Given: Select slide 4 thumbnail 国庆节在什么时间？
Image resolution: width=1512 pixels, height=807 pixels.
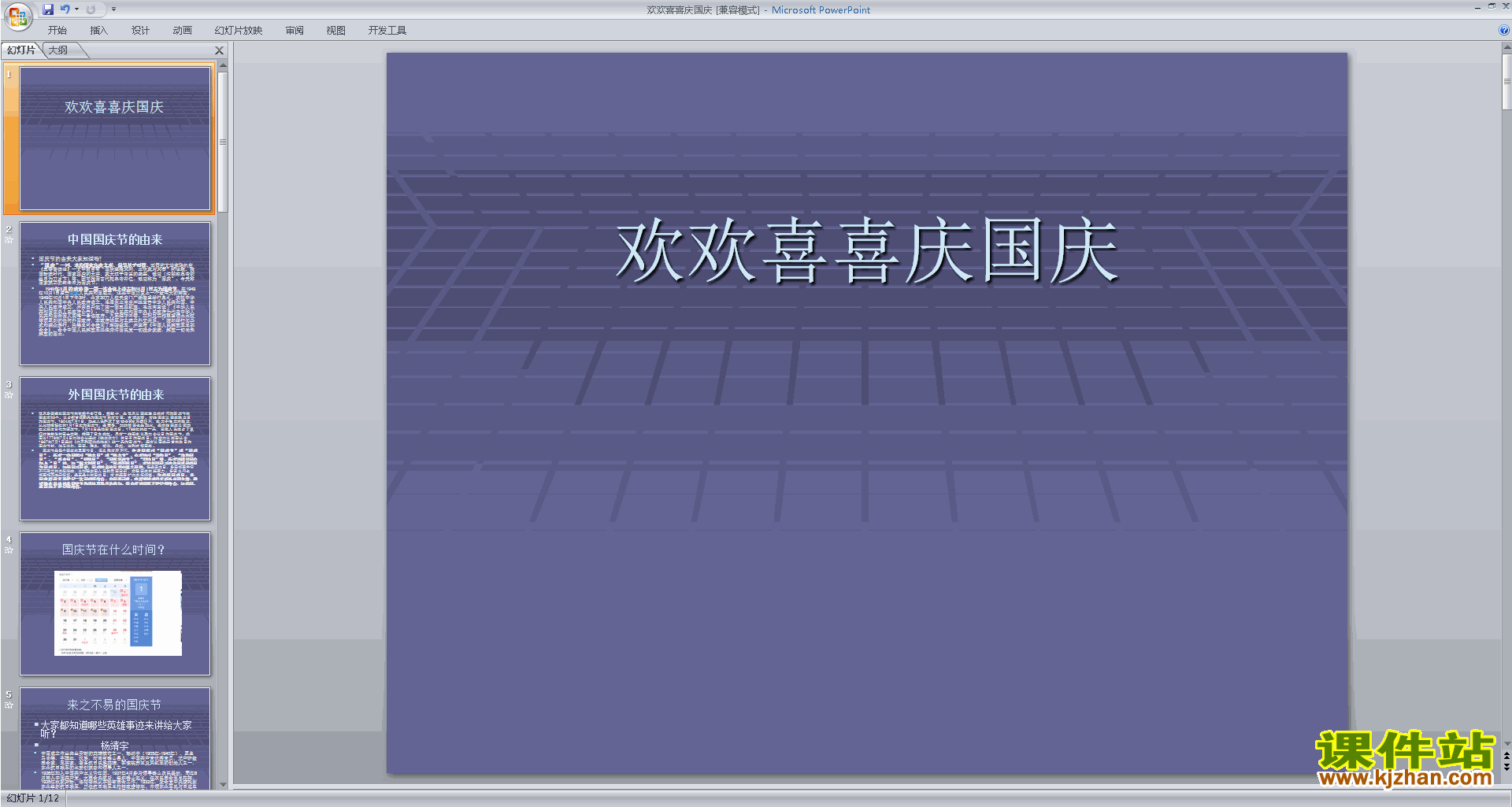Looking at the screenshot, I should (115, 603).
